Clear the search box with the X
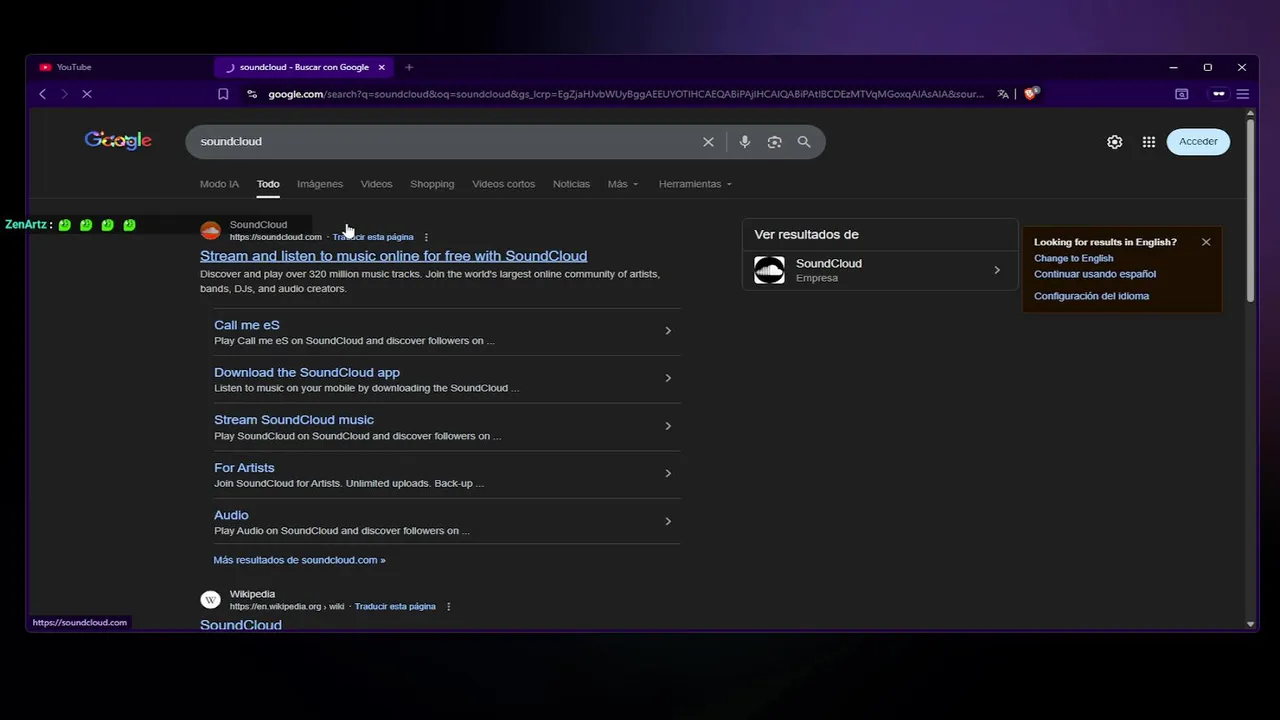The width and height of the screenshot is (1280, 720). coord(708,142)
